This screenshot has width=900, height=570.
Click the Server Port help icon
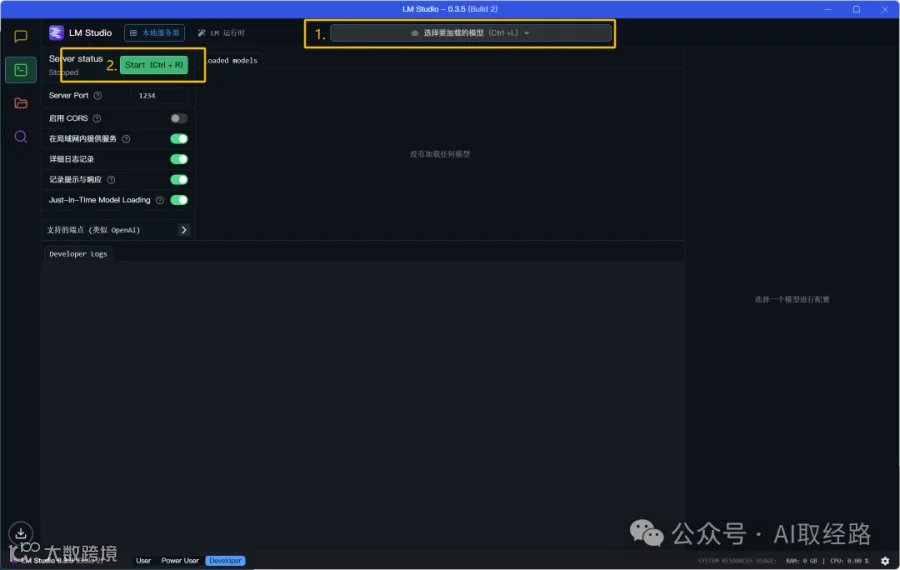(x=98, y=95)
